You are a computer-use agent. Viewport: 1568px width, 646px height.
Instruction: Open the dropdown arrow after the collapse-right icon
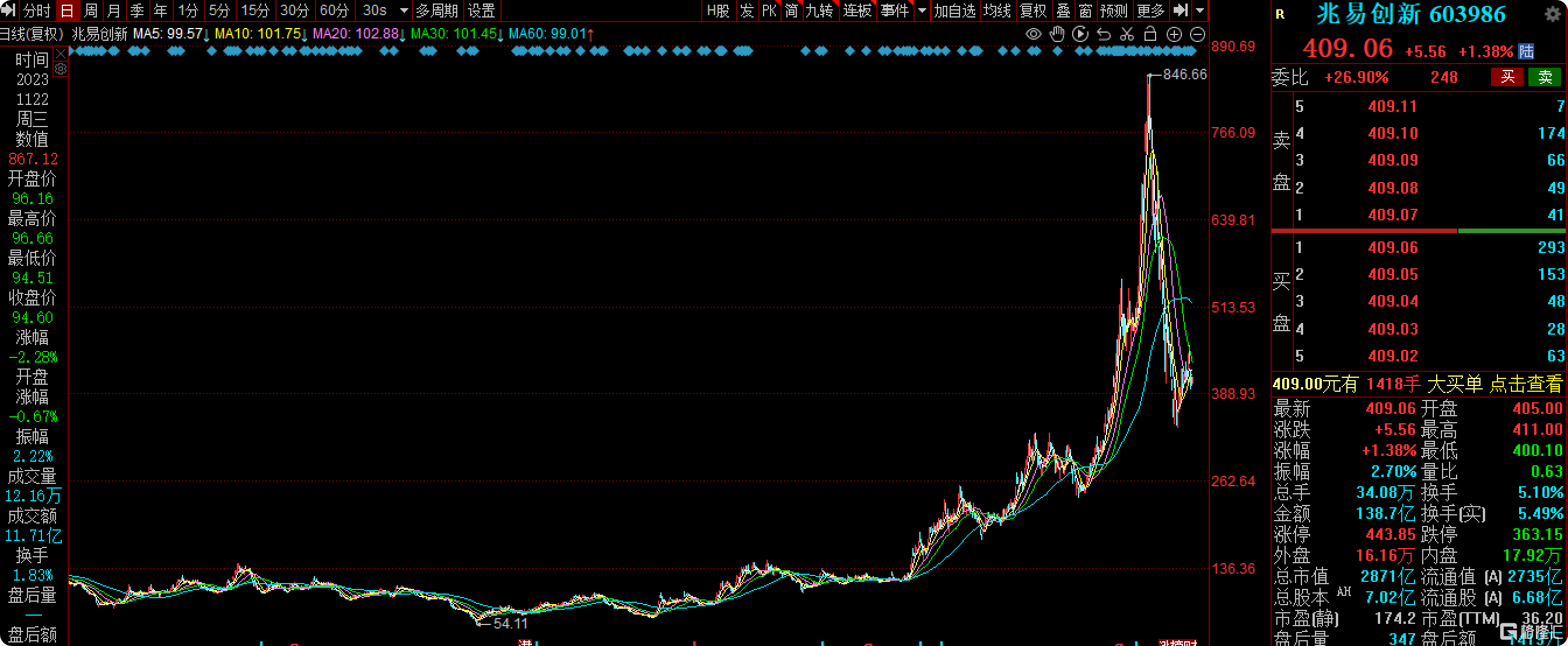(1199, 10)
